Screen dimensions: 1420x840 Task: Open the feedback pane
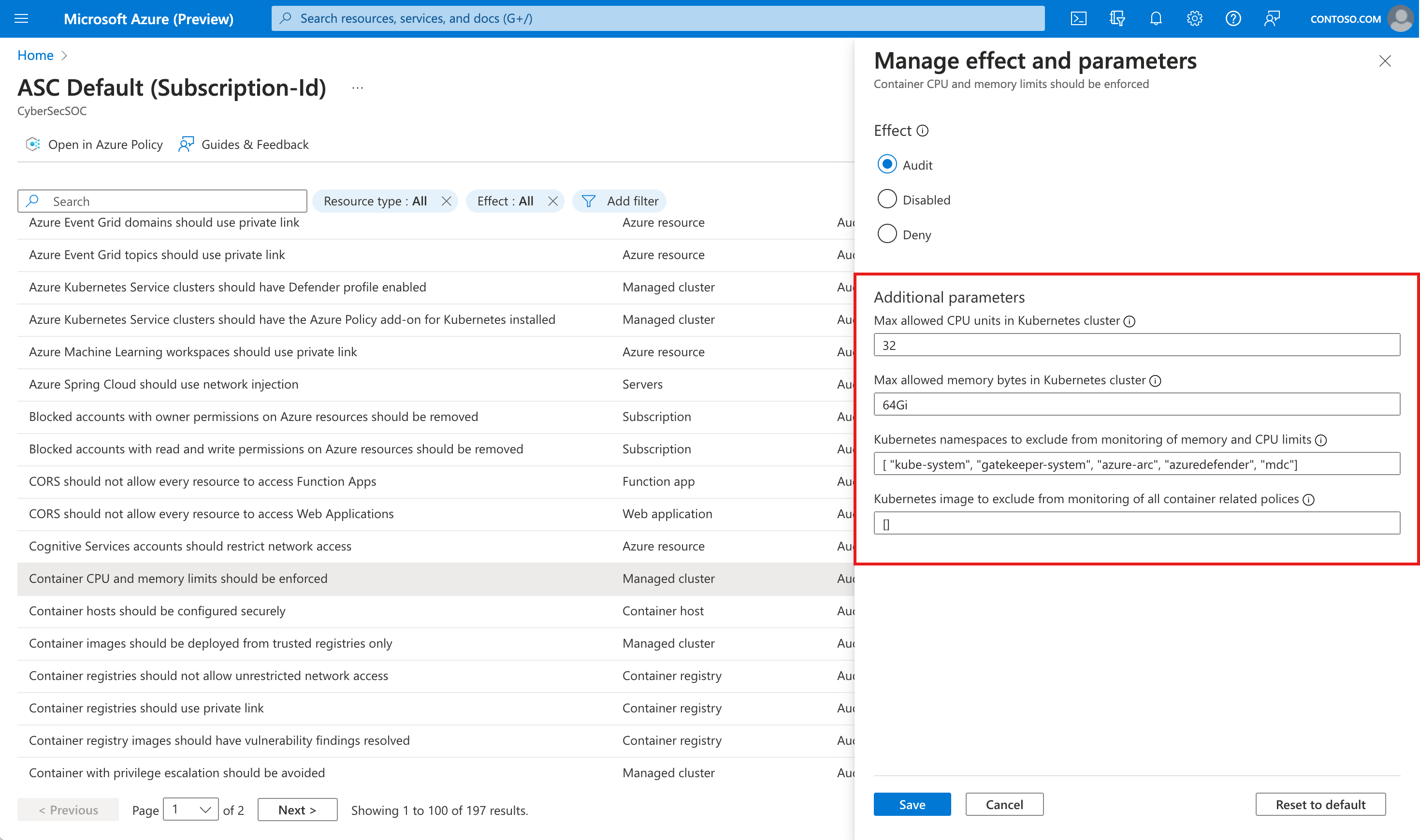point(1272,18)
